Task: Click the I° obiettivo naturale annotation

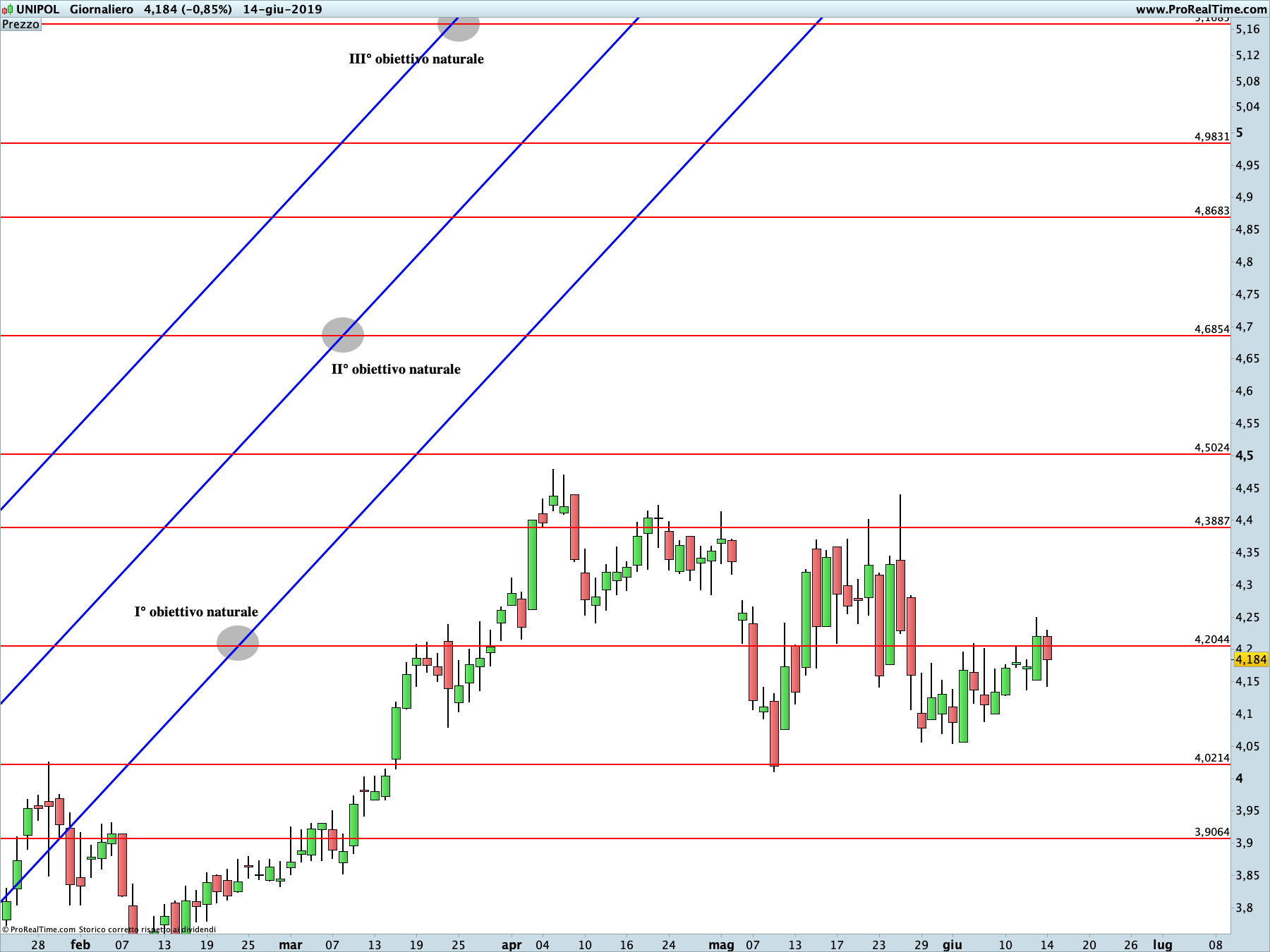Action: pos(196,612)
